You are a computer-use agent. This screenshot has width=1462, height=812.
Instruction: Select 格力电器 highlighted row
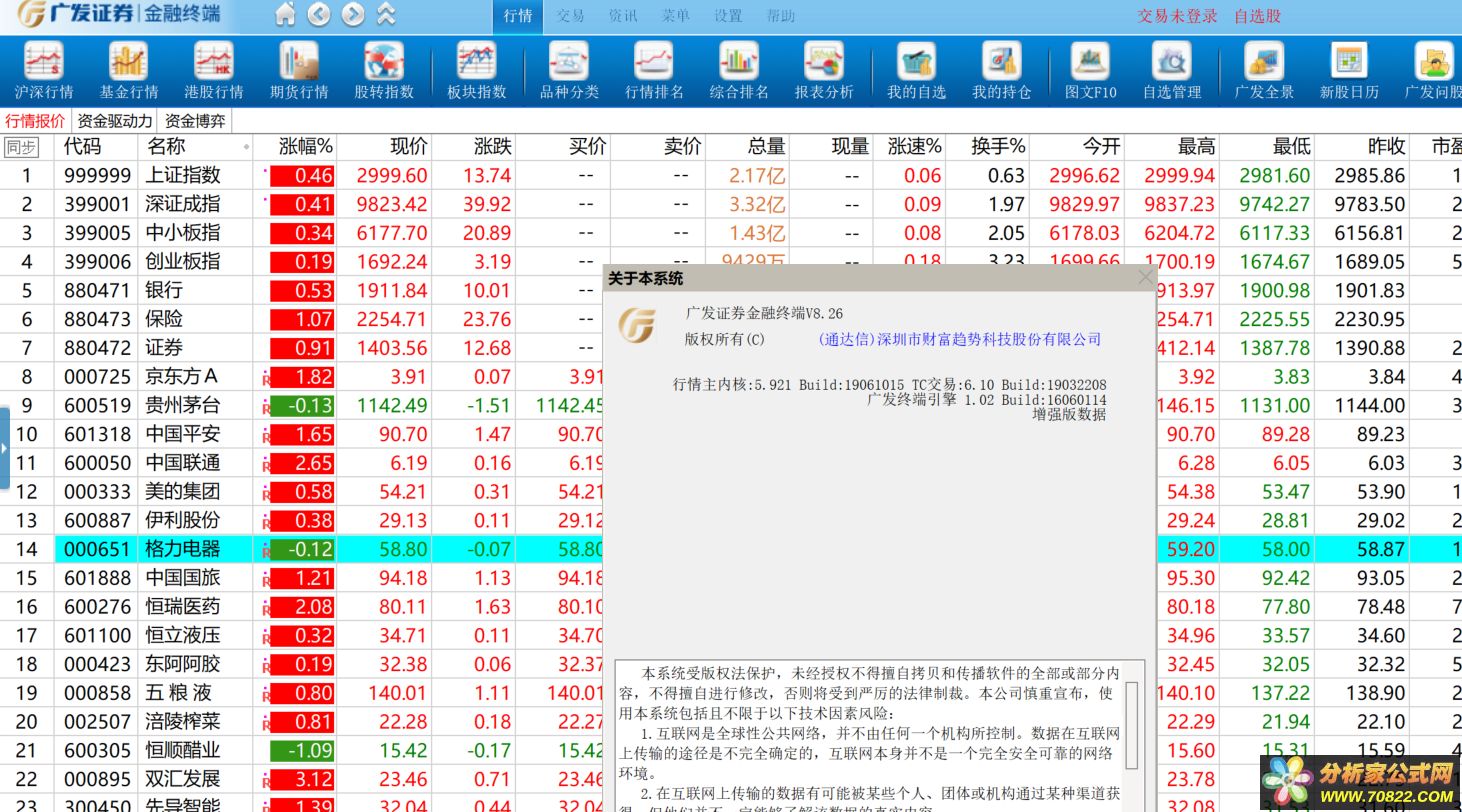click(x=731, y=550)
